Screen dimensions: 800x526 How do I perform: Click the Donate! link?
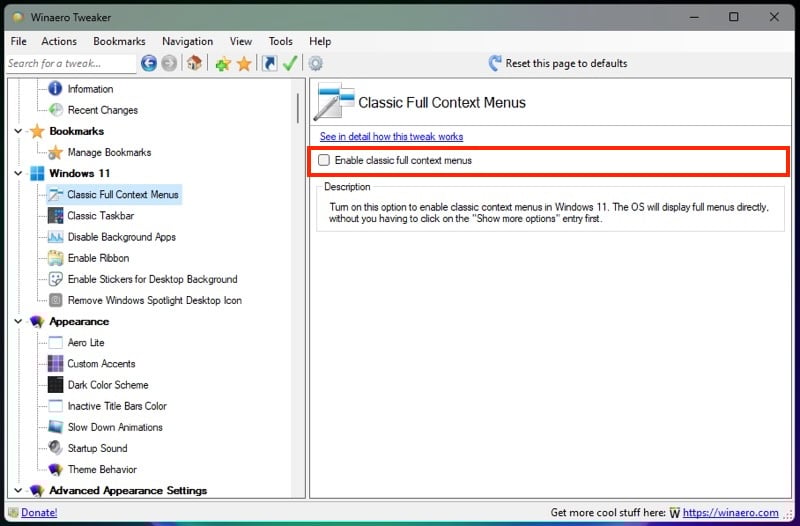click(39, 512)
